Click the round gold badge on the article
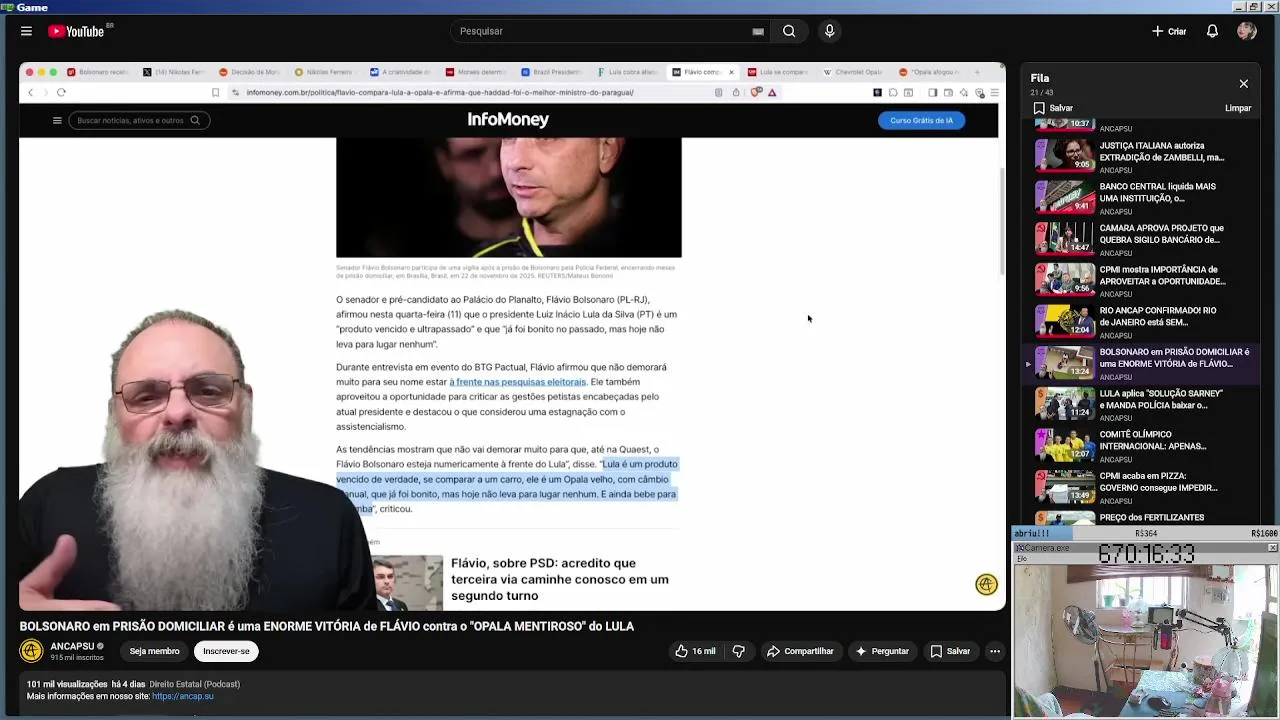 986,585
